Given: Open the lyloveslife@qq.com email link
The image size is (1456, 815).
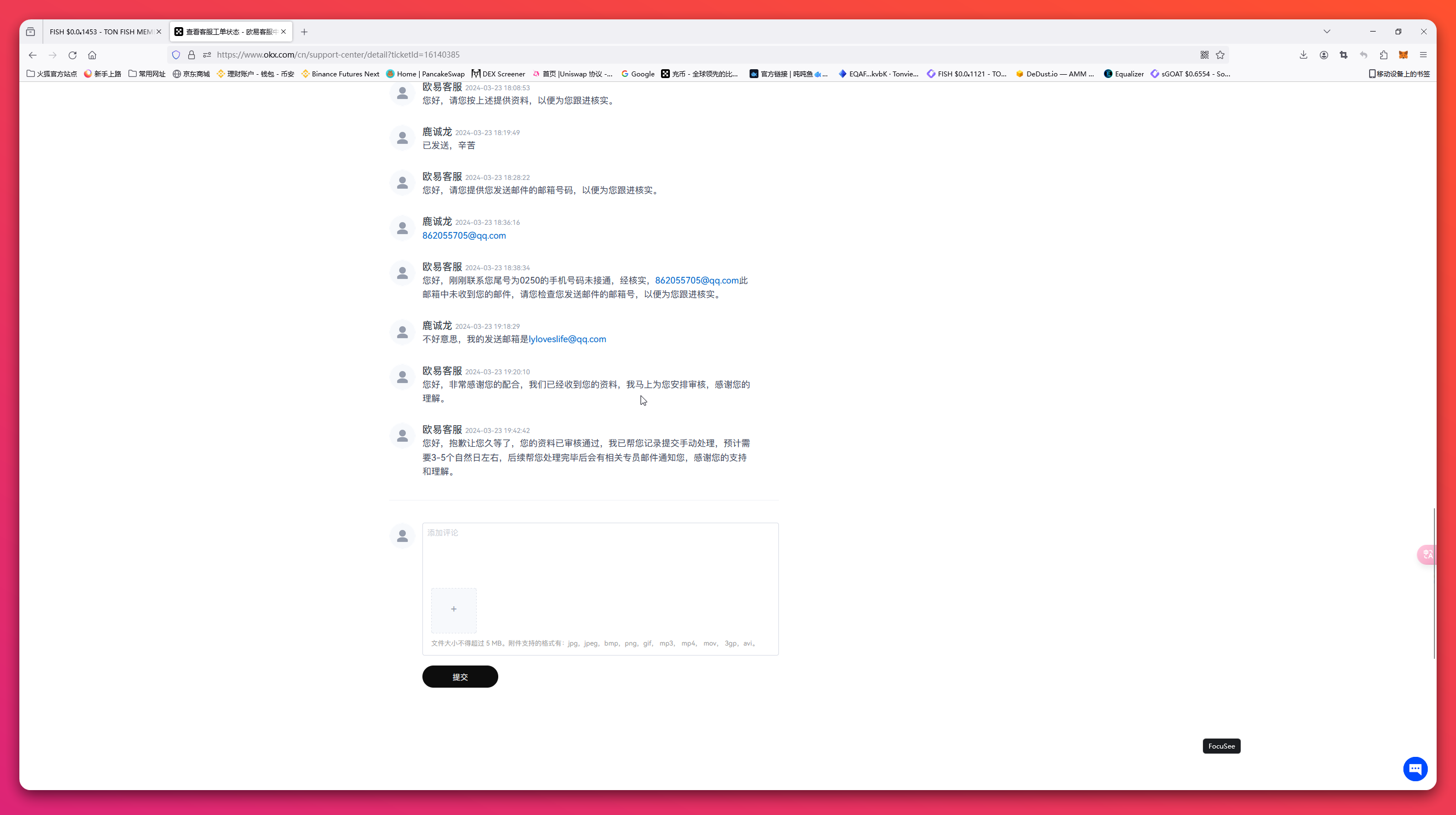Looking at the screenshot, I should pos(567,339).
